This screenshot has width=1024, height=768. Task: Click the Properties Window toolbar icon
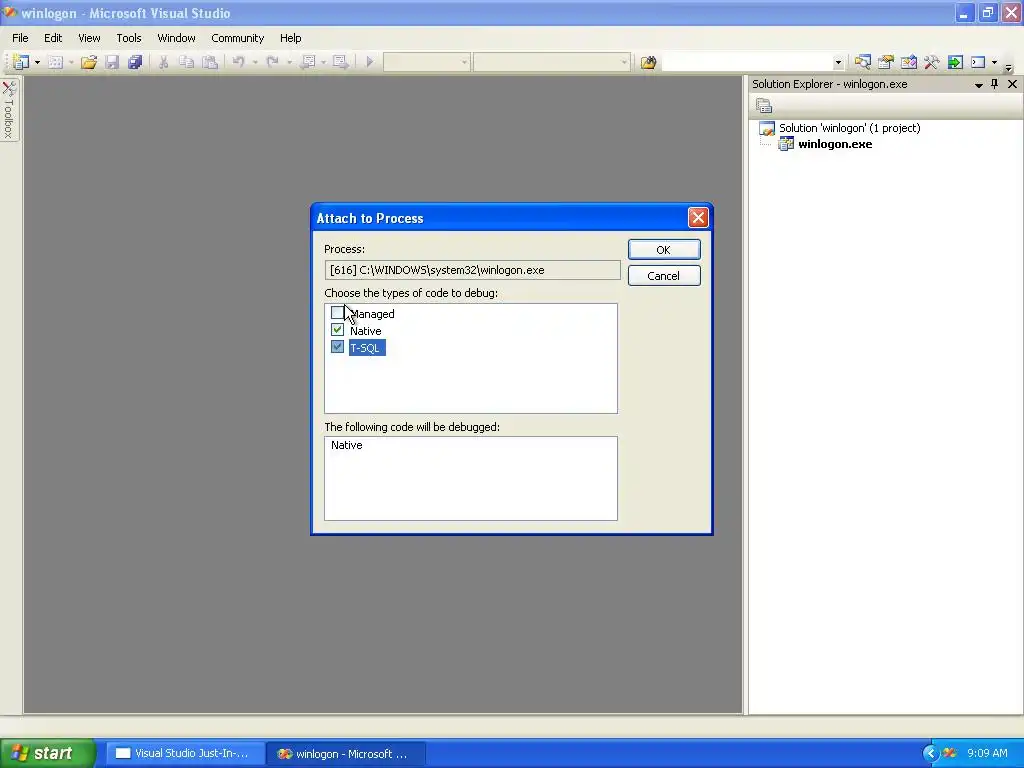click(886, 62)
